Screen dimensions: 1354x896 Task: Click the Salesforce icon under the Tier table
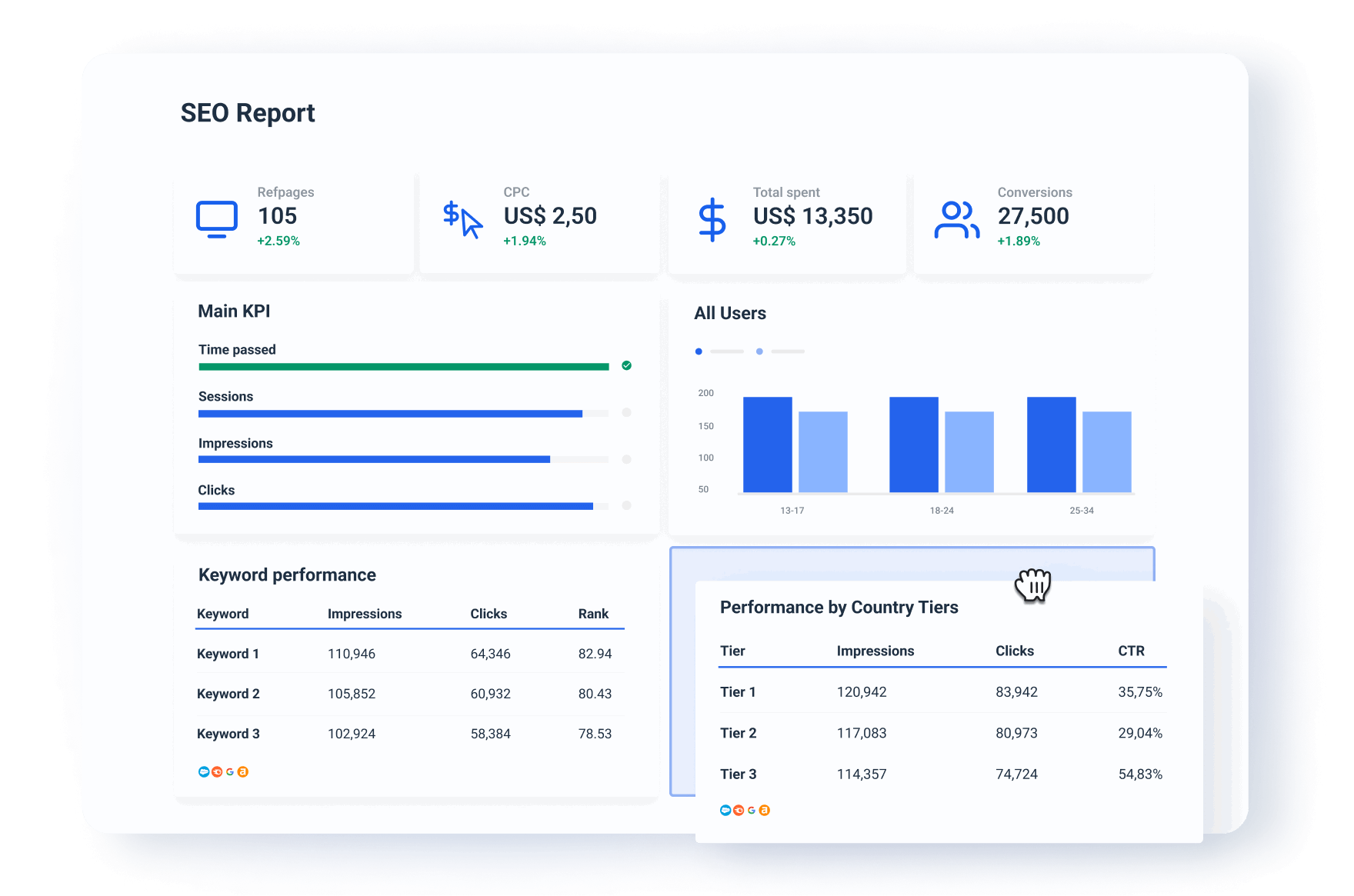click(x=725, y=810)
